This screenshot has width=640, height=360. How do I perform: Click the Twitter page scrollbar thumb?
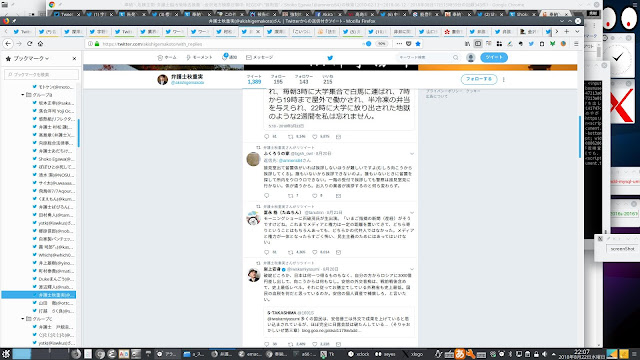click(x=580, y=137)
